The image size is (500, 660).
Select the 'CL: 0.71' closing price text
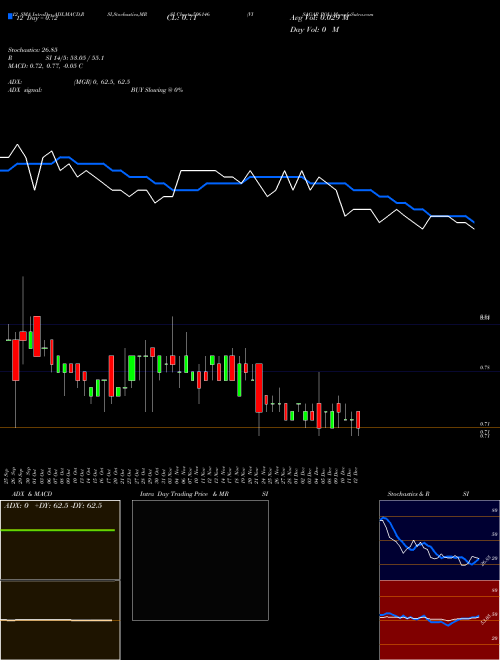click(x=181, y=18)
